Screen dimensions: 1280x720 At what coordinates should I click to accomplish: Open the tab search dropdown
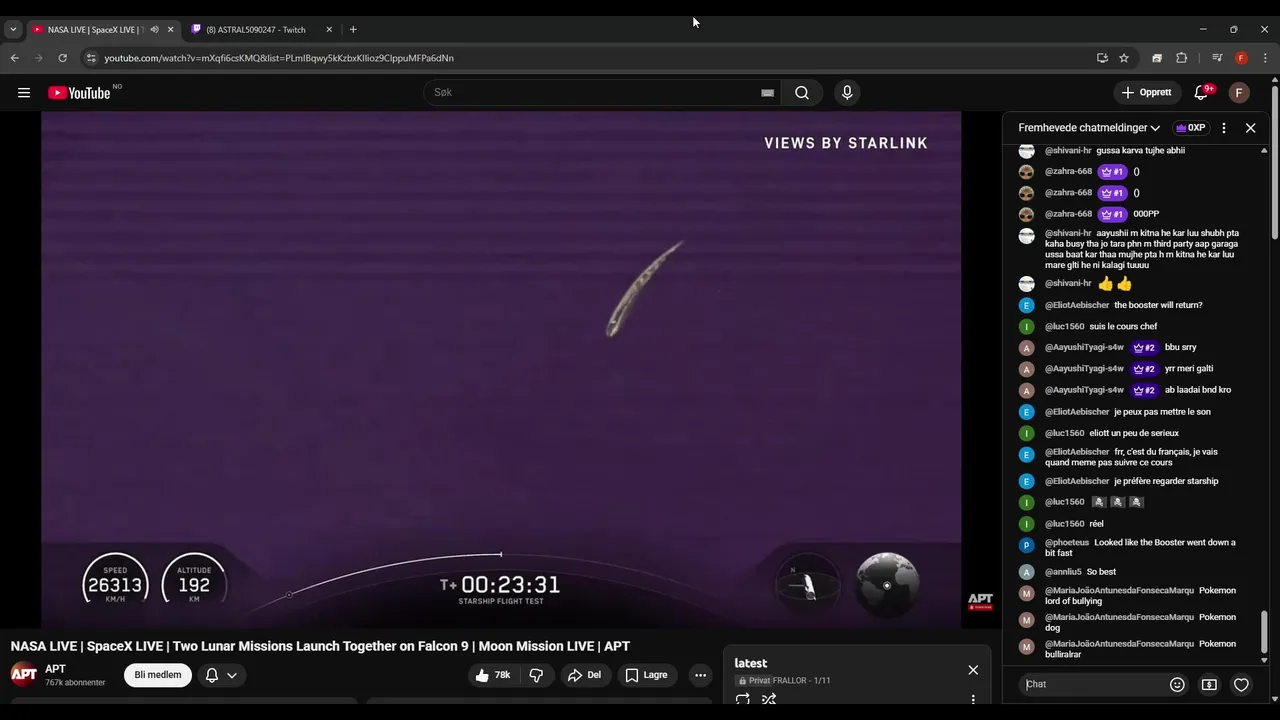click(x=13, y=29)
